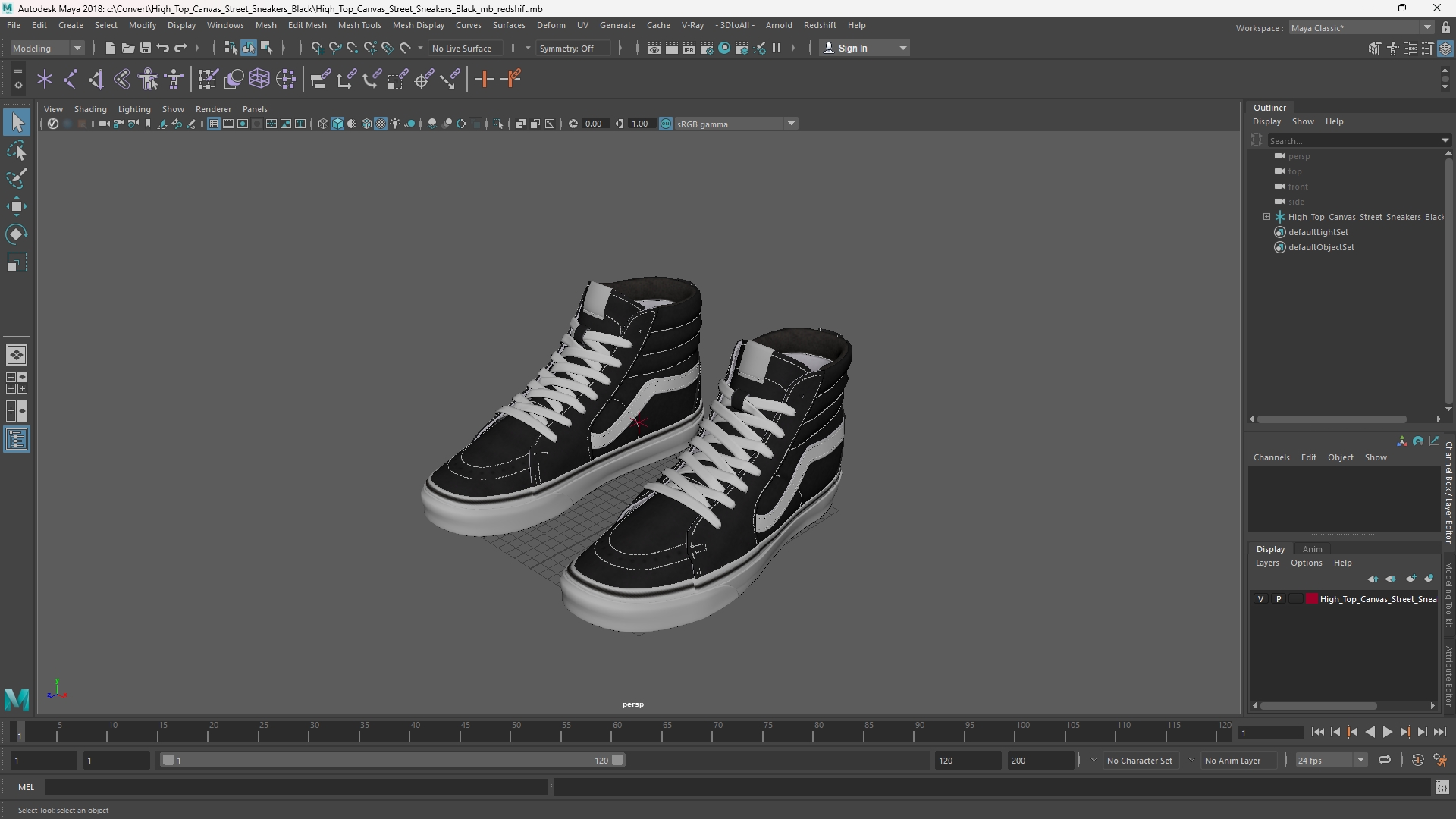Click the render current frame icon
The height and width of the screenshot is (819, 1456).
point(672,48)
